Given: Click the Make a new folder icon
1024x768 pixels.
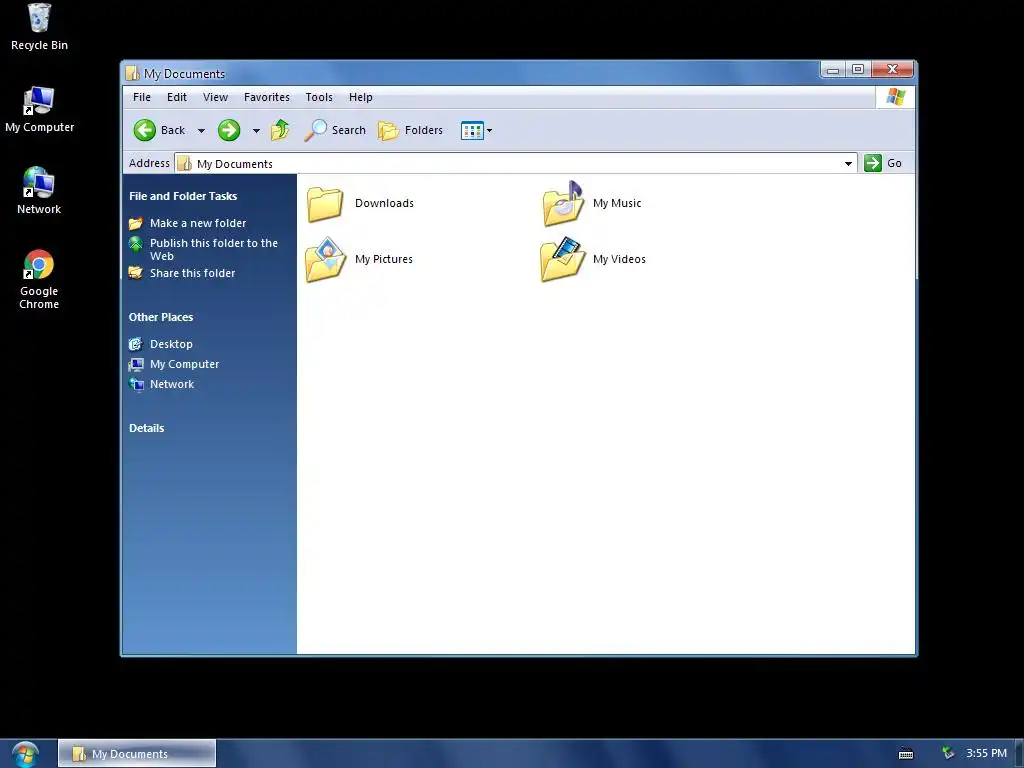Looking at the screenshot, I should pyautogui.click(x=135, y=223).
